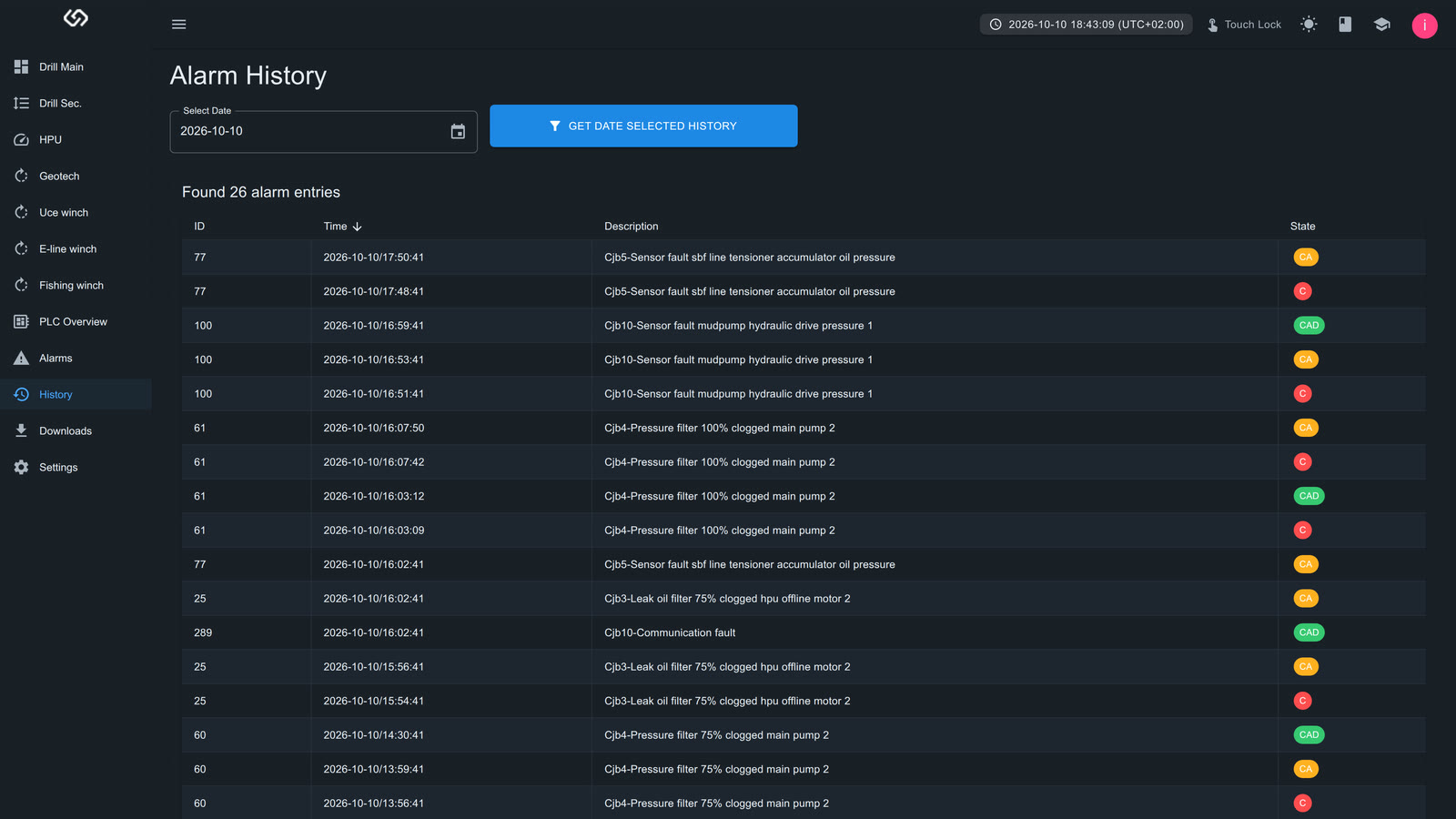The height and width of the screenshot is (819, 1456).
Task: Open Drill Sec. page
Action: point(76,104)
